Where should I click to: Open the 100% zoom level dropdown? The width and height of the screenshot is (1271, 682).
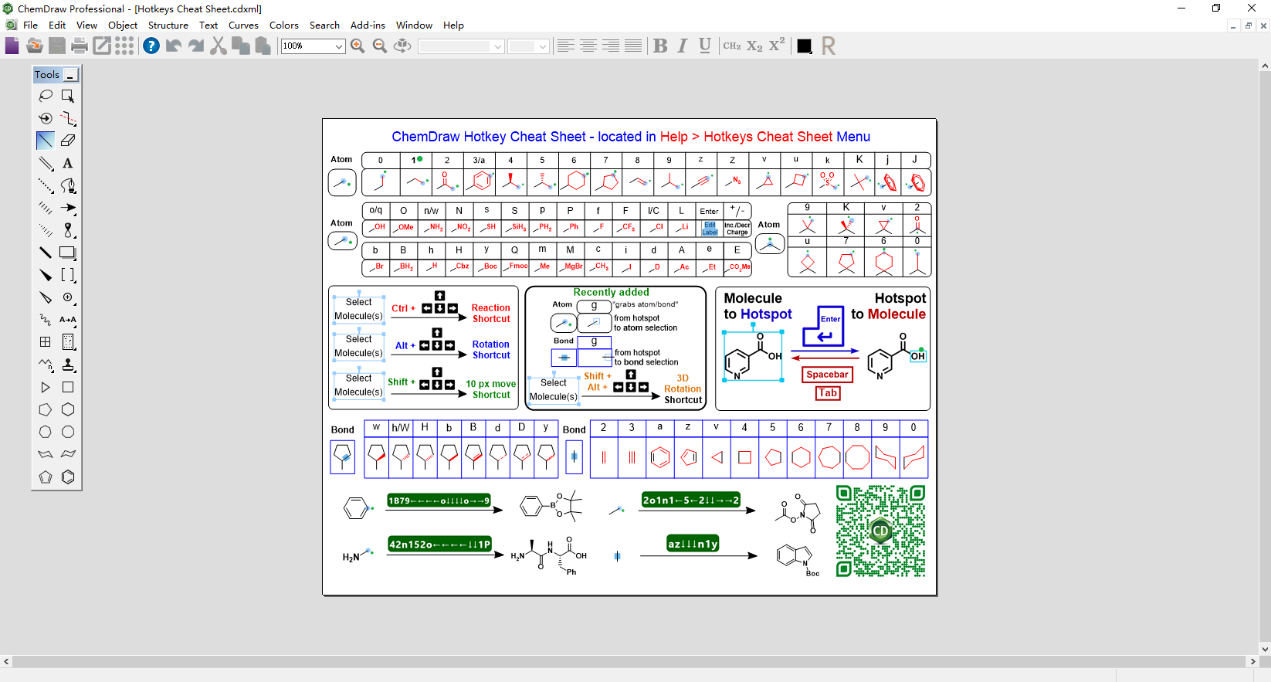coord(338,47)
